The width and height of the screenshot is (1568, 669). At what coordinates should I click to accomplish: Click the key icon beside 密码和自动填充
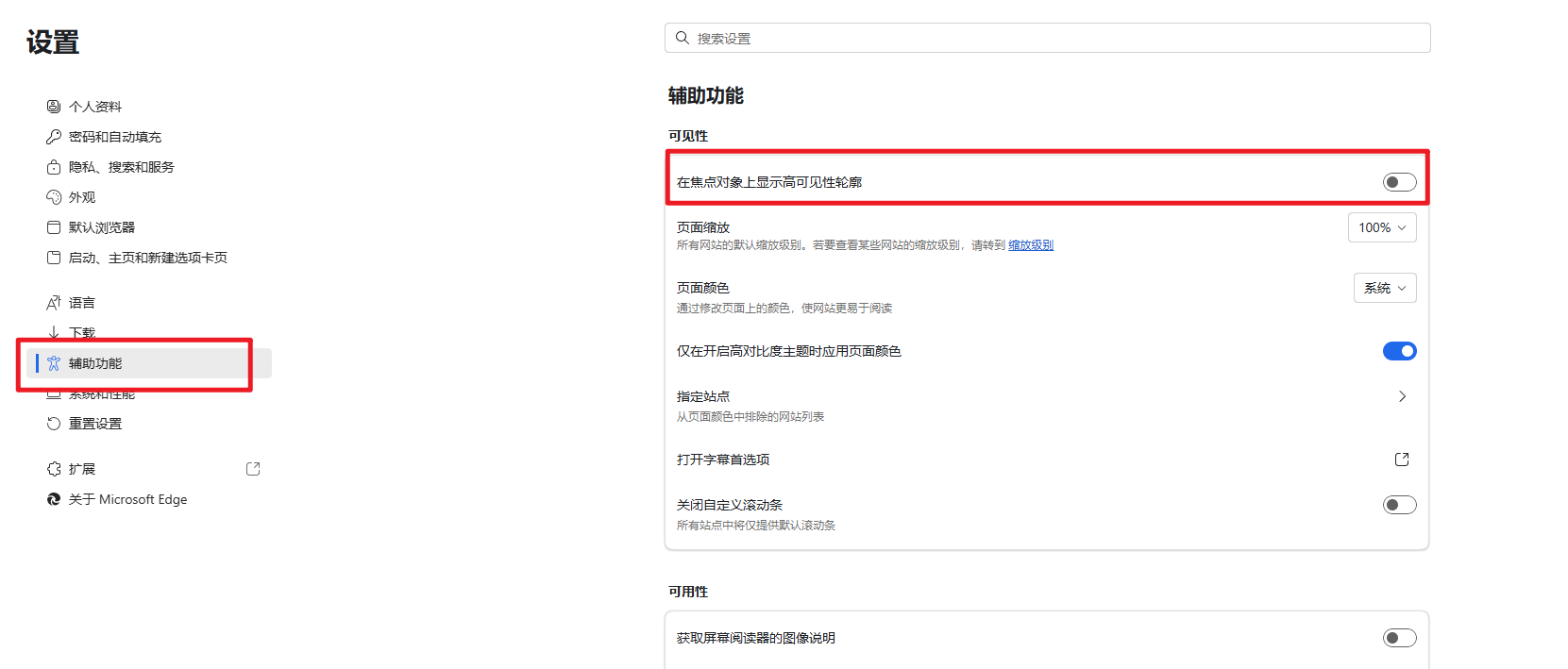54,137
